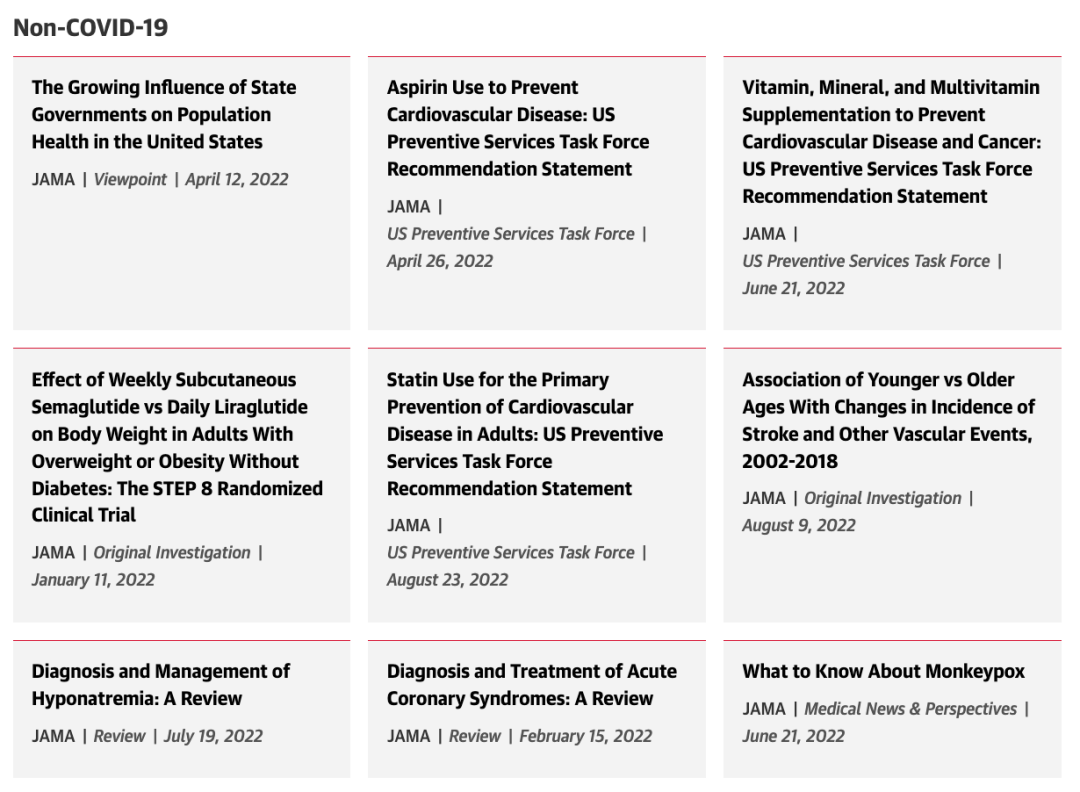The width and height of the screenshot is (1080, 792).
Task: Click the Review label under Hyponatremia article
Action: 120,736
